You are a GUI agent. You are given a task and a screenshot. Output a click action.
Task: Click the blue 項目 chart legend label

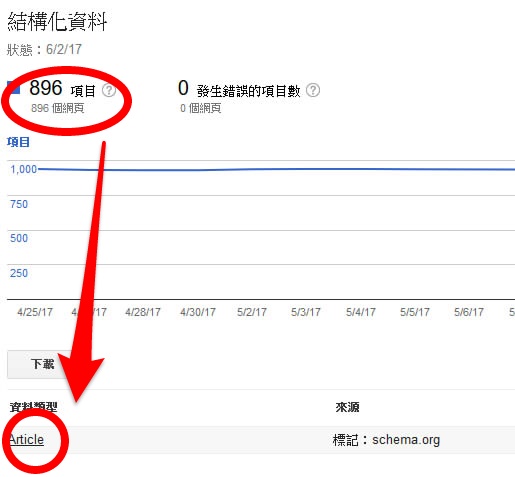click(x=18, y=142)
